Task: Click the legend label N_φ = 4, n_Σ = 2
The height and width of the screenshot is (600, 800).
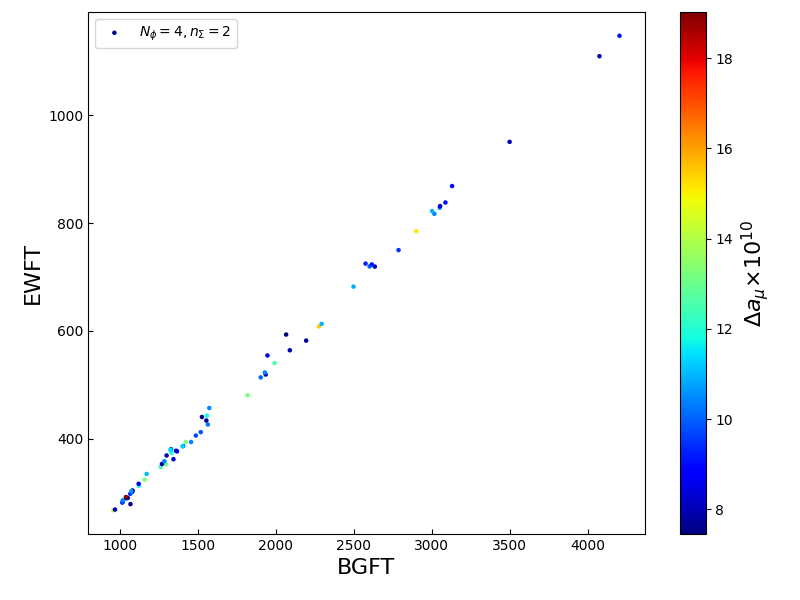Action: [185, 32]
